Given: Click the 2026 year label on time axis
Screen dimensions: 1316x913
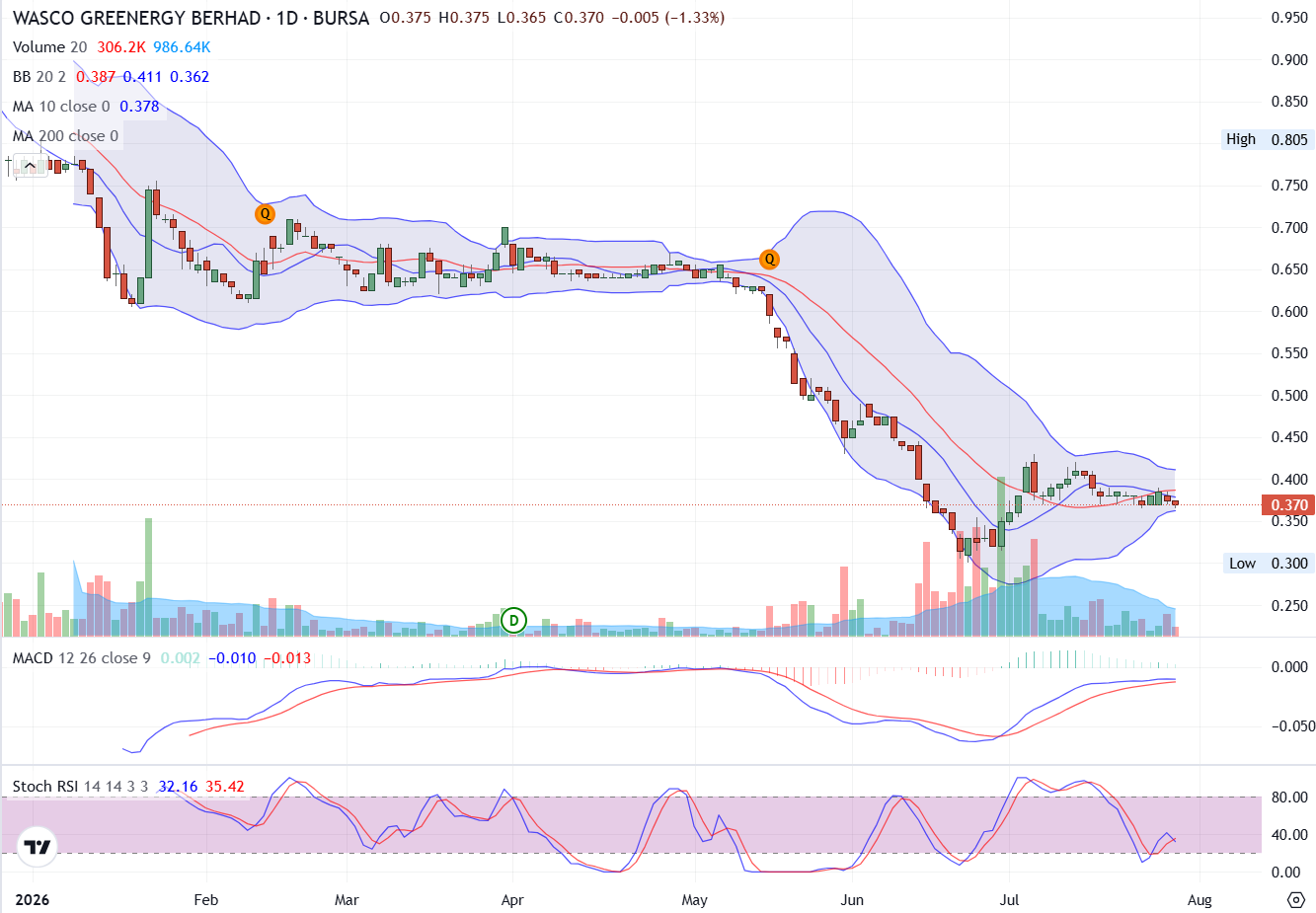Looking at the screenshot, I should coord(32,900).
